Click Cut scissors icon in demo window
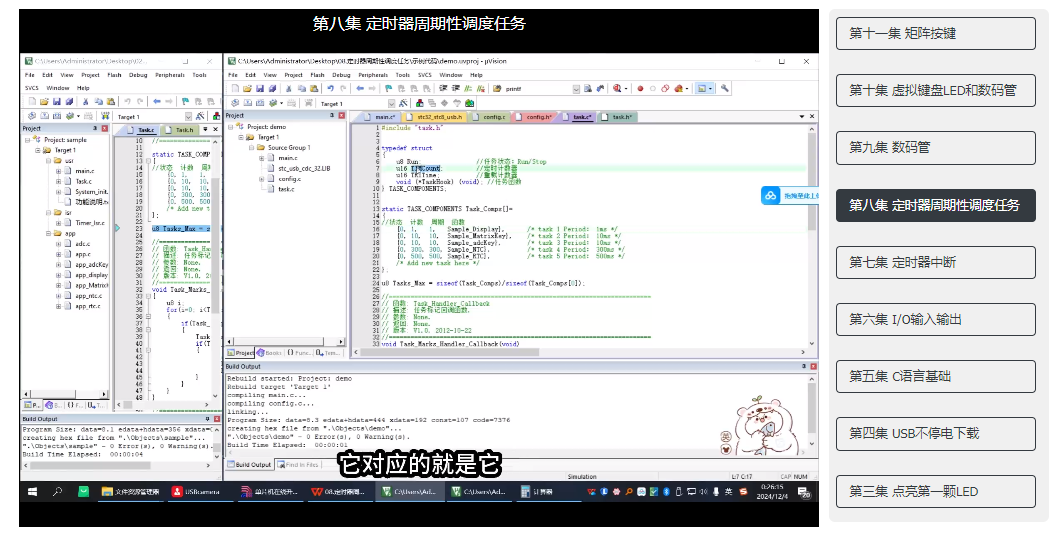The height and width of the screenshot is (549, 1064). click(288, 88)
